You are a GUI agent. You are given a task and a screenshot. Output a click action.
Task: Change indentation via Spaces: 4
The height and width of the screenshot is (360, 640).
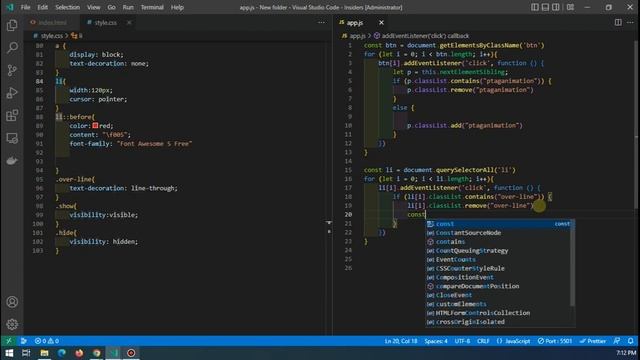pos(436,341)
